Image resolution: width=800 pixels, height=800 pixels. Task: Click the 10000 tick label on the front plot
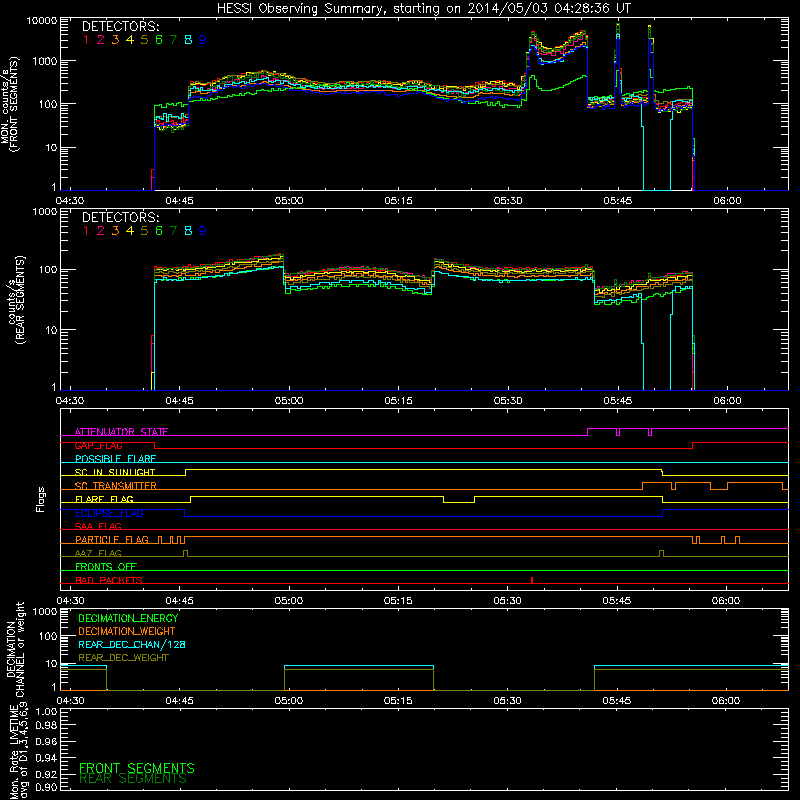click(x=42, y=20)
